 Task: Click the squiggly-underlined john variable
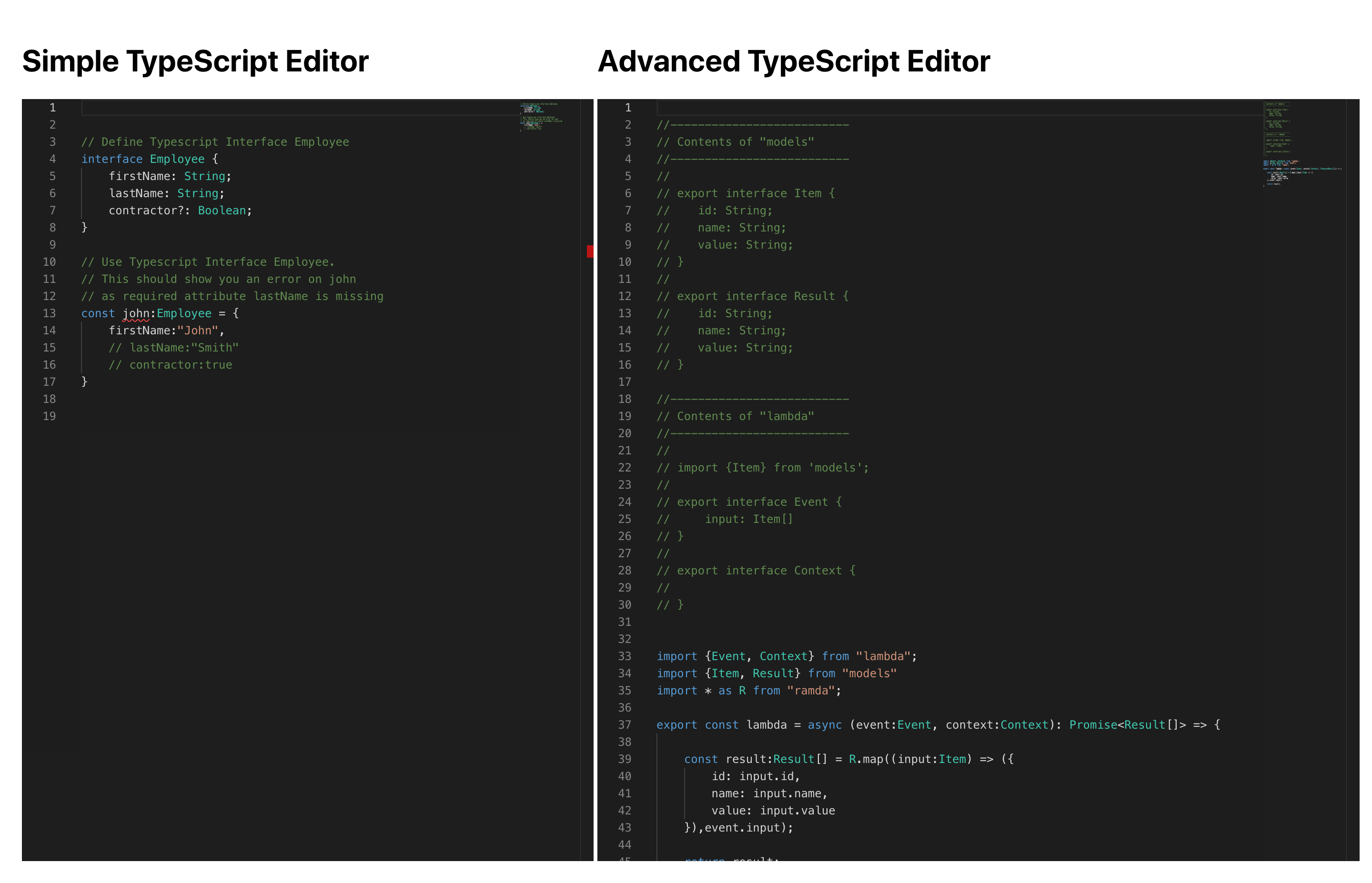pyautogui.click(x=136, y=314)
